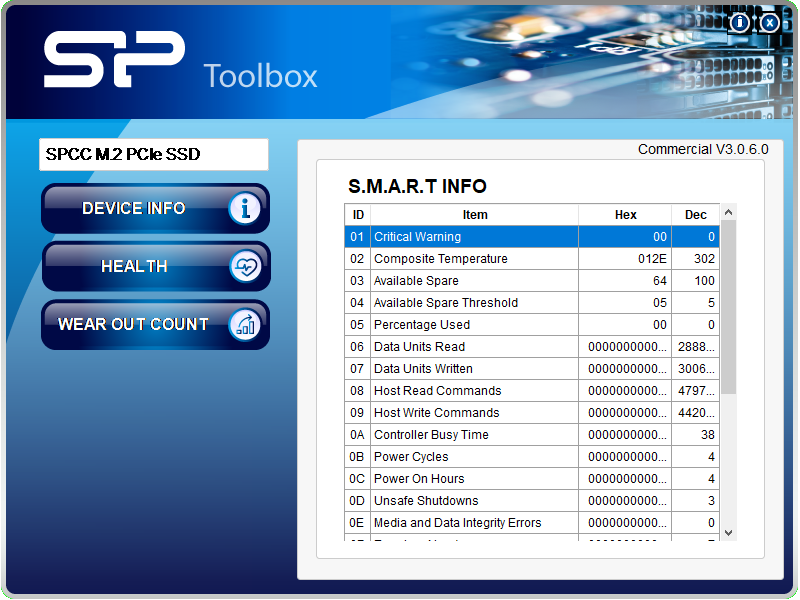Select the Available Spare Threshold row
This screenshot has width=800, height=600.
(532, 303)
